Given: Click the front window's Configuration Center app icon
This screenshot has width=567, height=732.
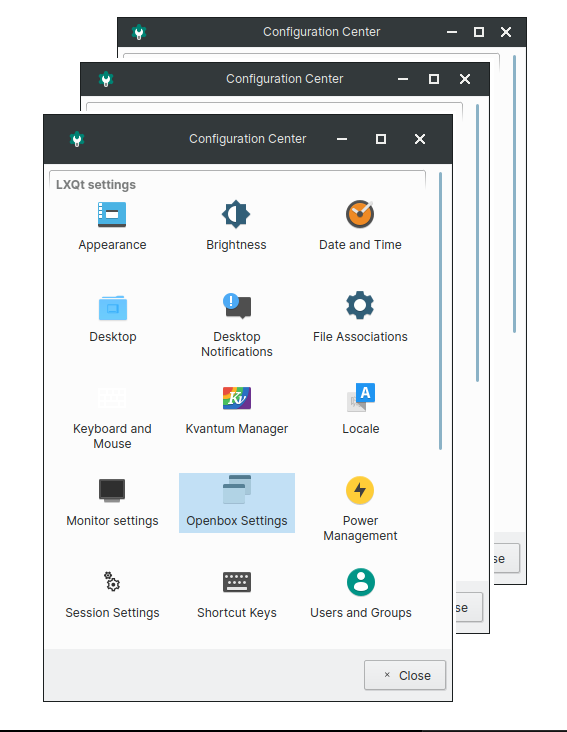Looking at the screenshot, I should point(77,139).
